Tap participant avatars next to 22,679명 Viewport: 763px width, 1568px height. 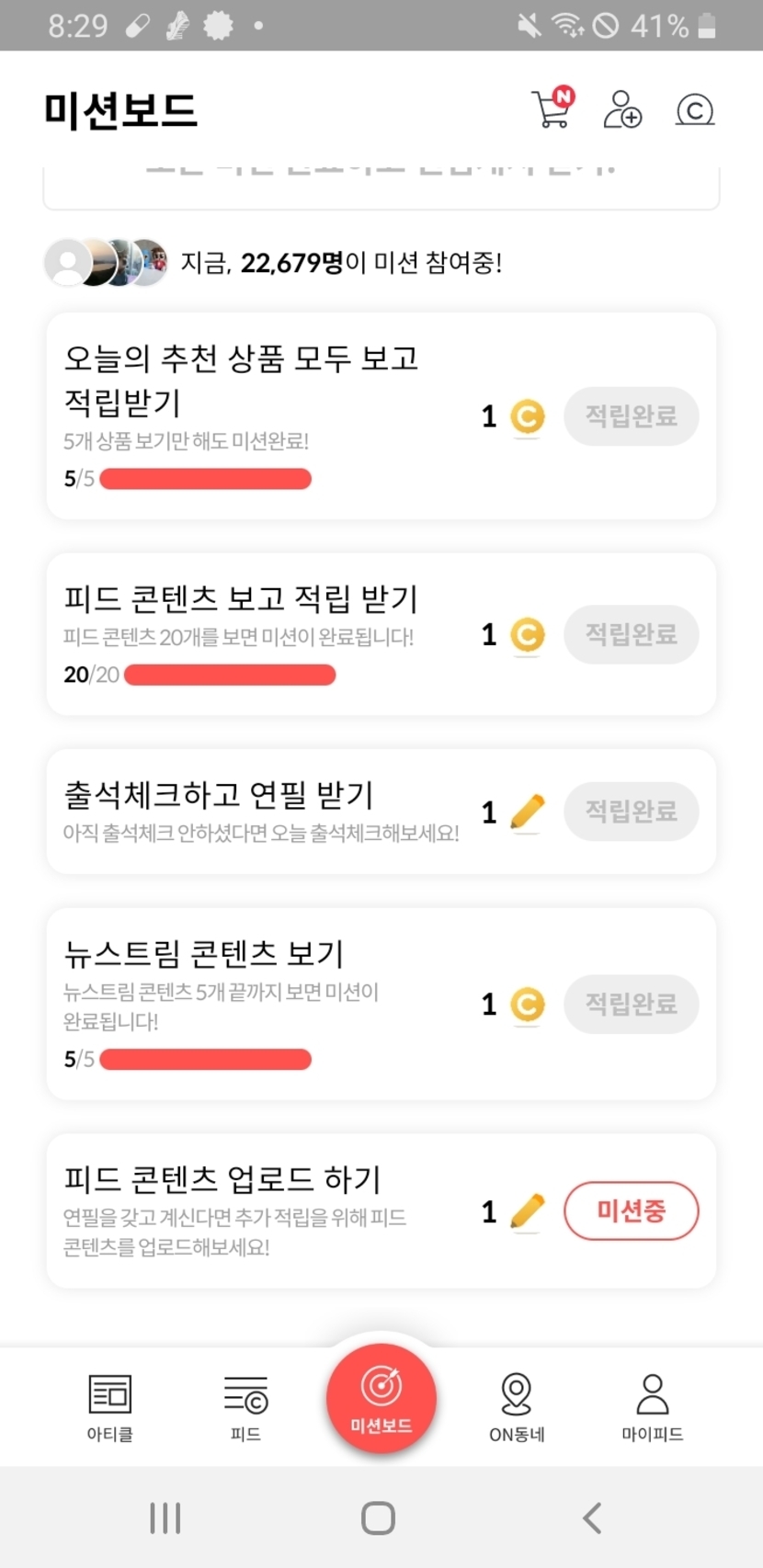[107, 263]
